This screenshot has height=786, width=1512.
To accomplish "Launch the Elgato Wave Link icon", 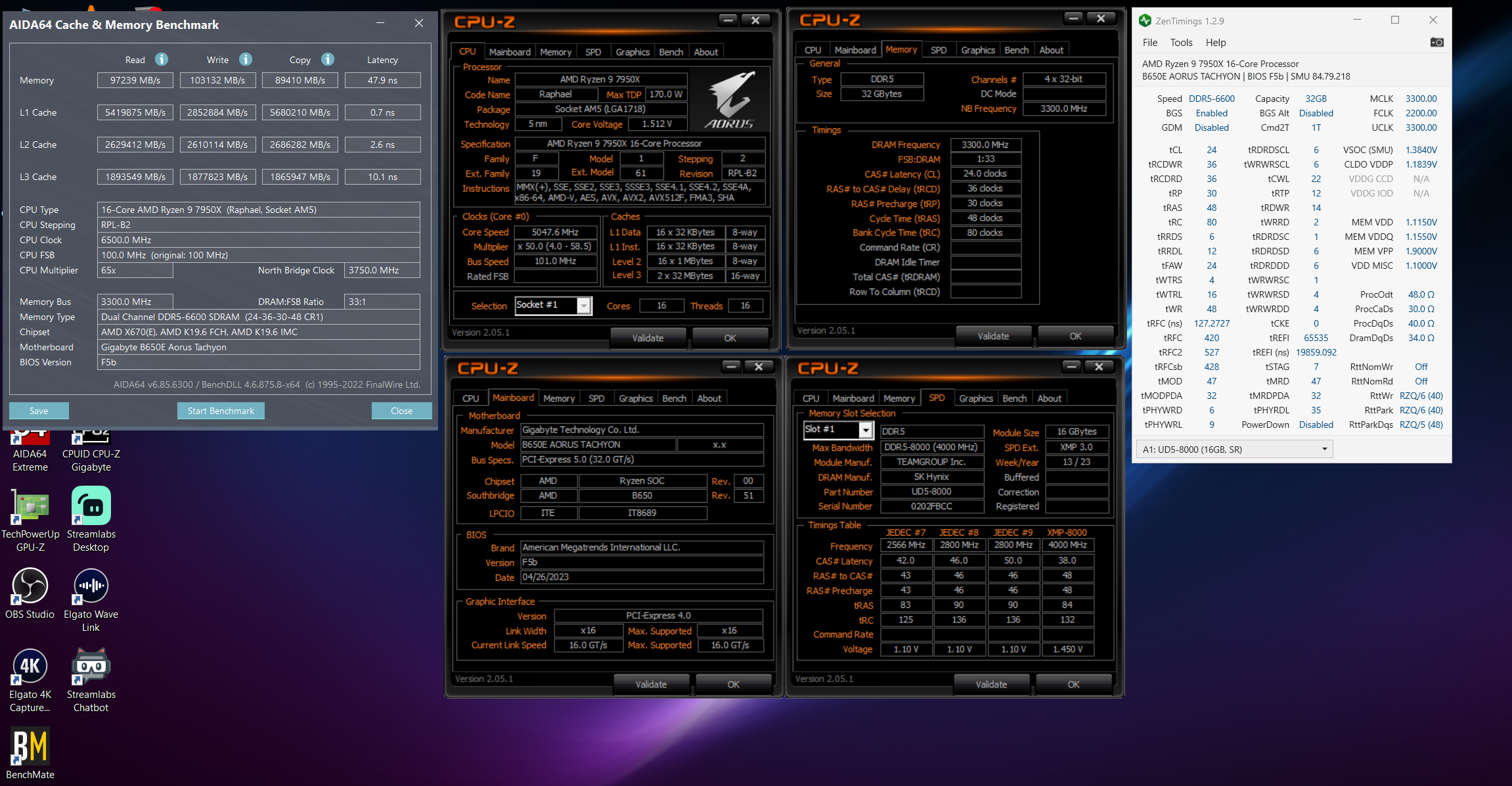I will coord(91,599).
